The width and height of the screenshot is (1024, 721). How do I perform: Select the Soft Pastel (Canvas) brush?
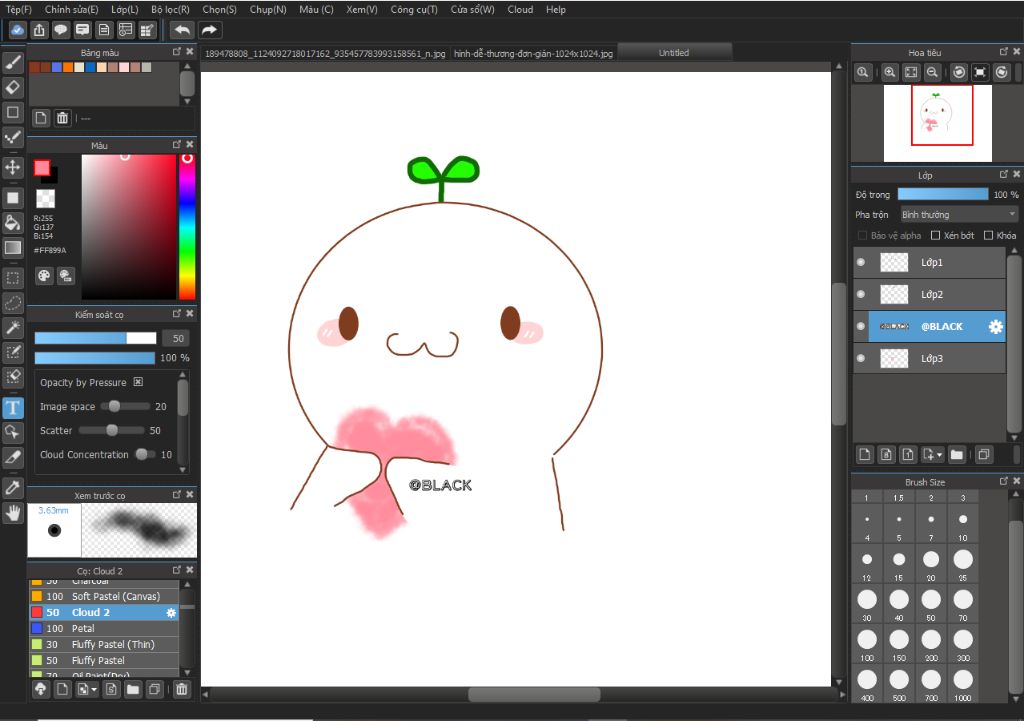(x=104, y=596)
